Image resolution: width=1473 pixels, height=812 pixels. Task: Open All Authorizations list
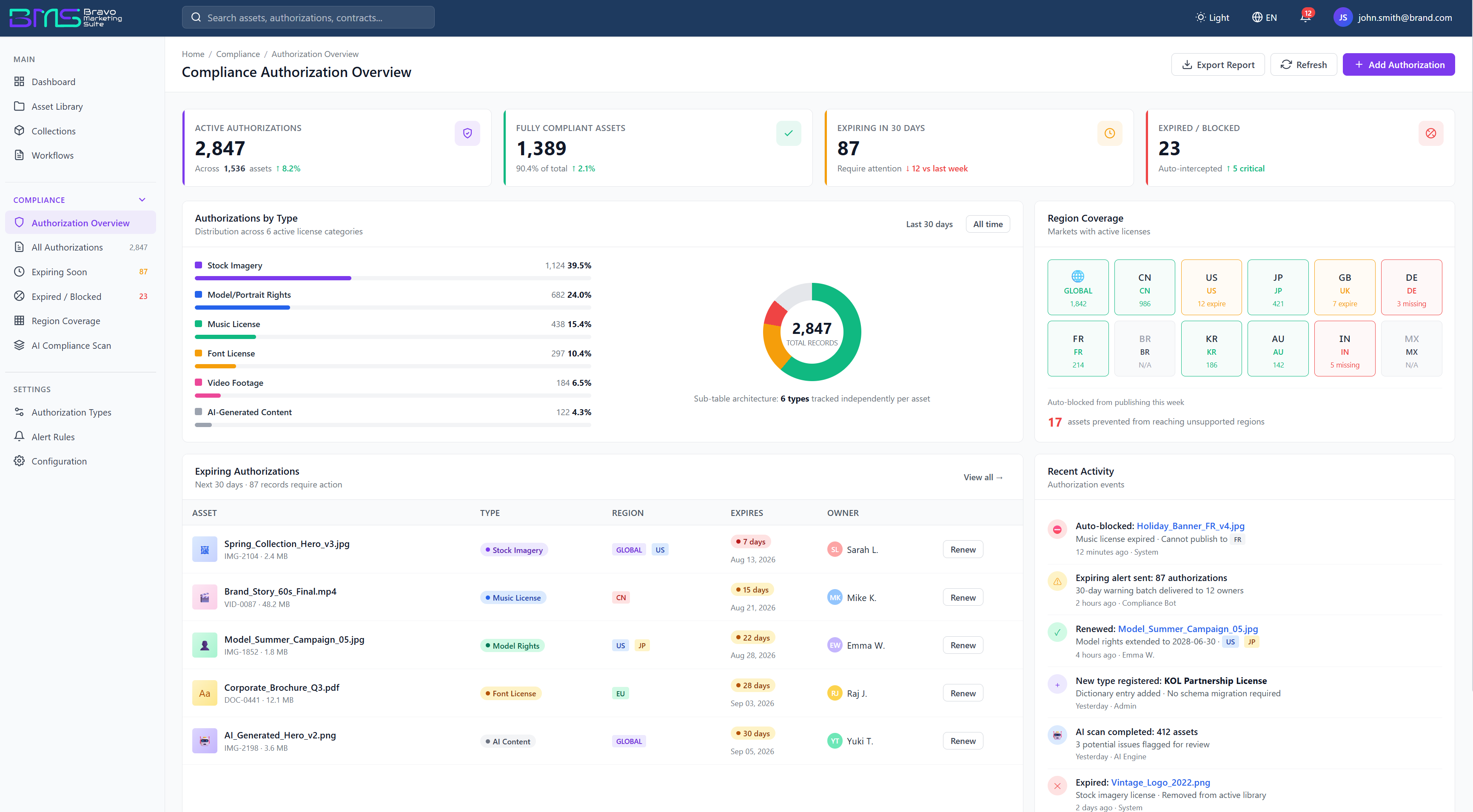[81, 247]
